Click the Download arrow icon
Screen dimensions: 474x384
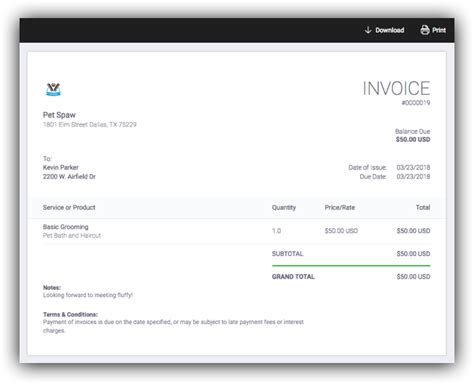368,30
